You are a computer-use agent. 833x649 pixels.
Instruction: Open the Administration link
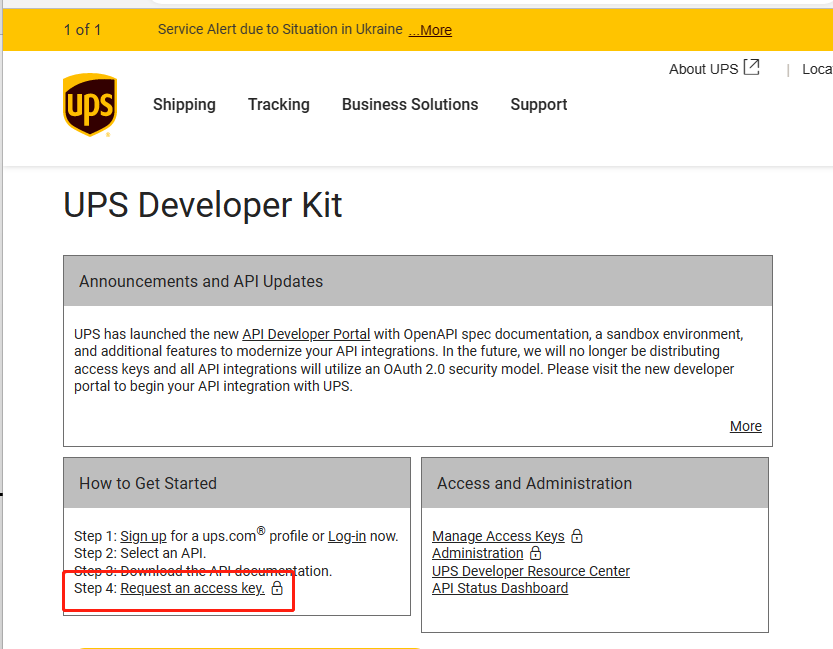478,553
